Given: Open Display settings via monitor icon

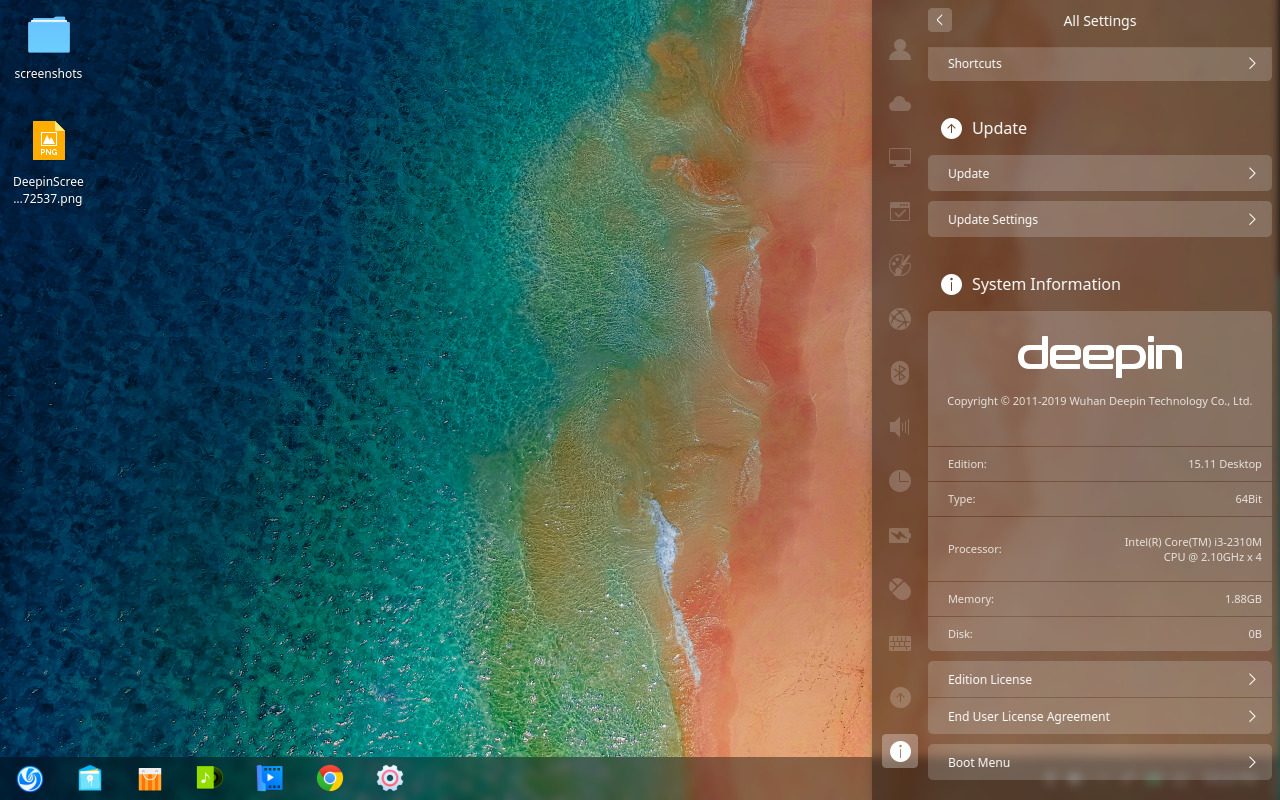Looking at the screenshot, I should (899, 157).
